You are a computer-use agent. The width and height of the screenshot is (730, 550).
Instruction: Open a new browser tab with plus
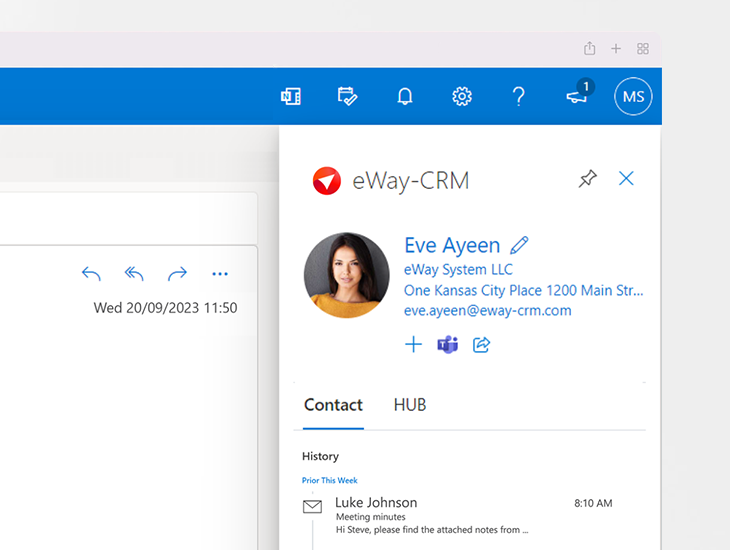[616, 48]
